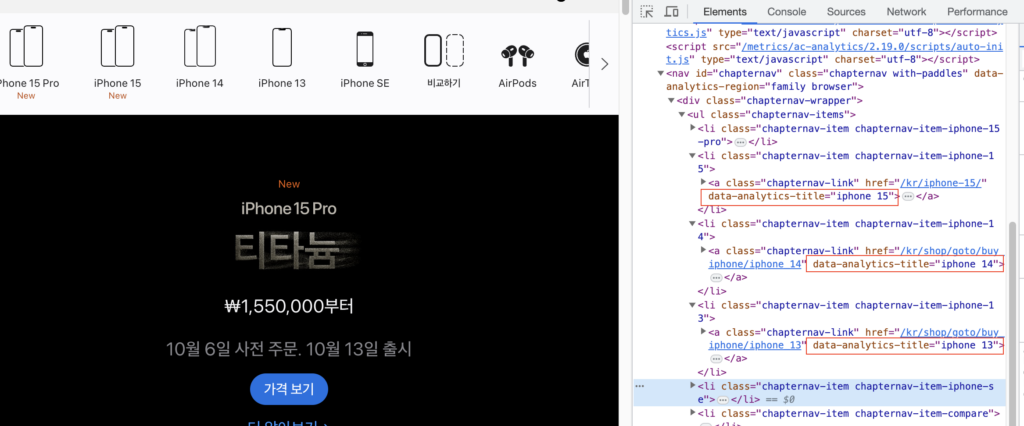Click the orange New label above hero heading

pos(289,184)
